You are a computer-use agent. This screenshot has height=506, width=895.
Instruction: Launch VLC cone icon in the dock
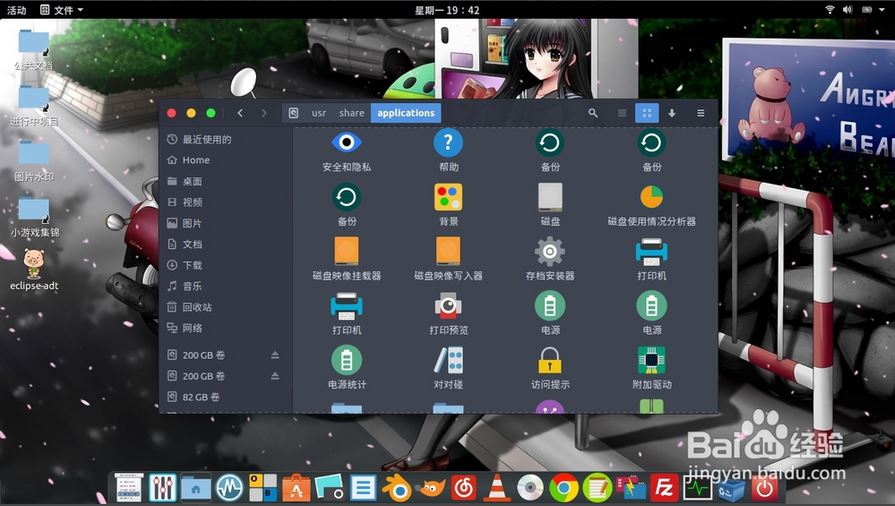pos(497,487)
